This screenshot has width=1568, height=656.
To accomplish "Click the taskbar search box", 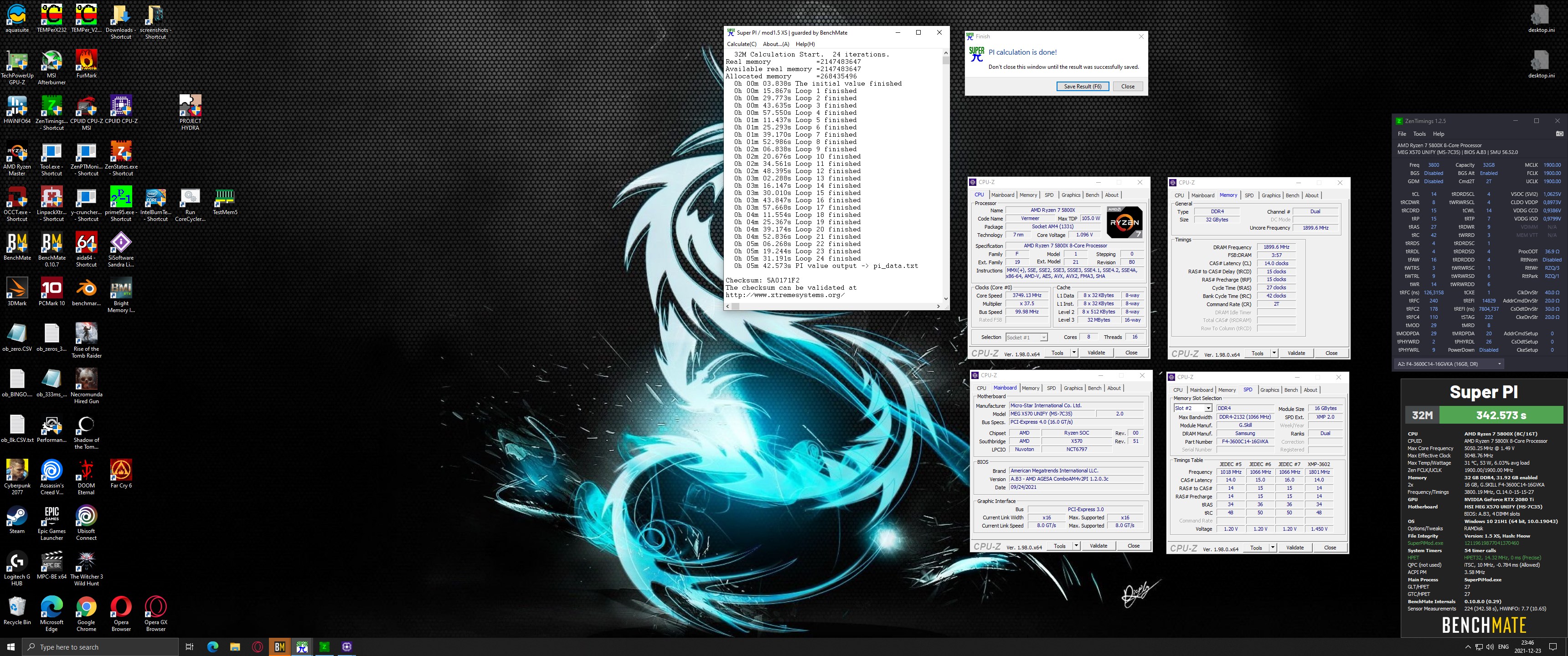I will [100, 647].
